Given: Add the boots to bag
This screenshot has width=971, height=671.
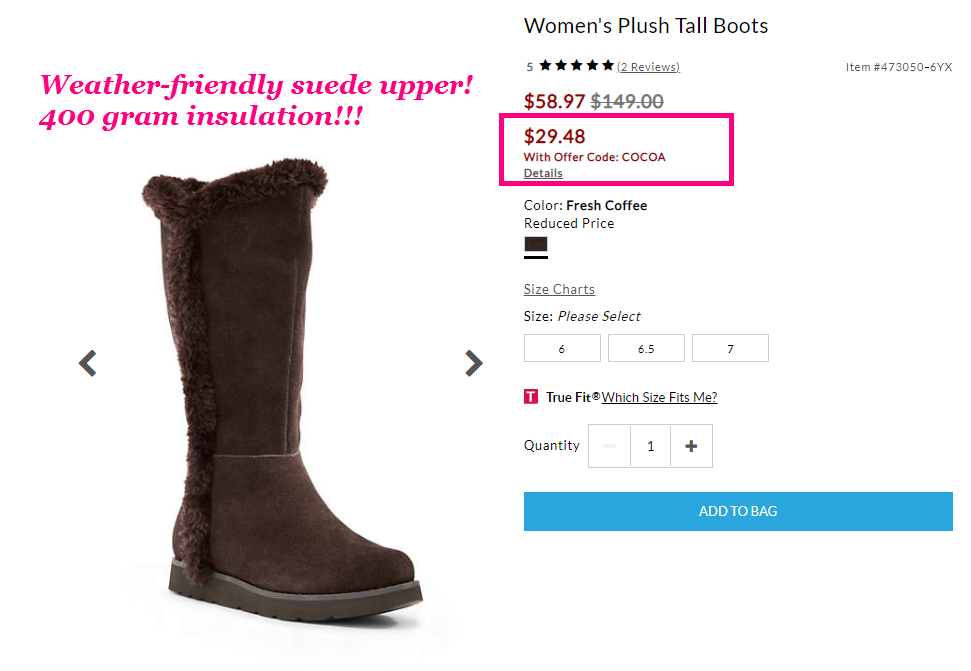Looking at the screenshot, I should [x=738, y=511].
